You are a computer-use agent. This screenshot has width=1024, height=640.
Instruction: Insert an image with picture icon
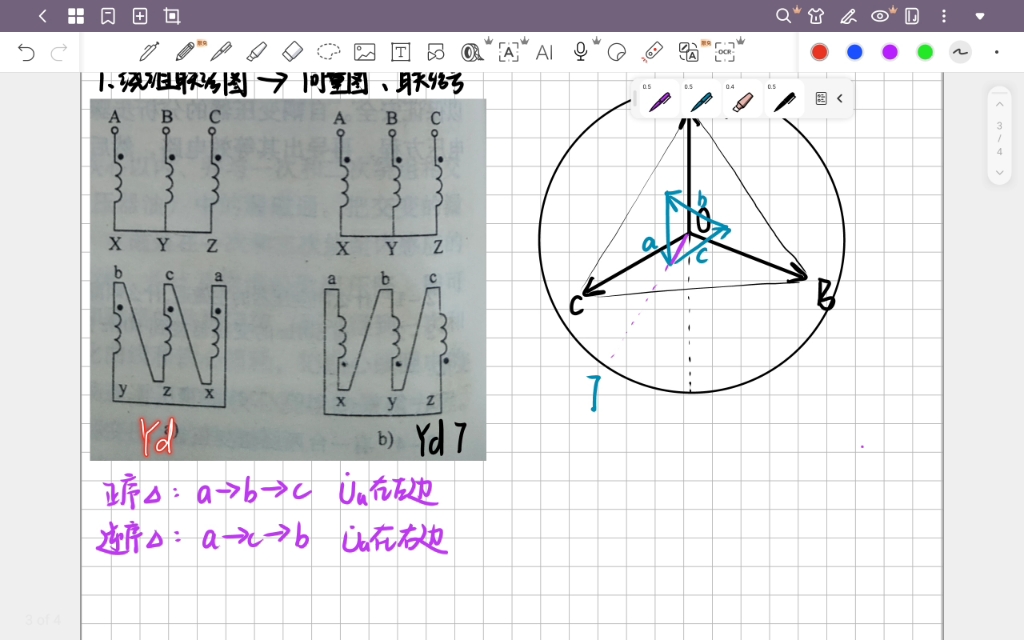pos(364,52)
